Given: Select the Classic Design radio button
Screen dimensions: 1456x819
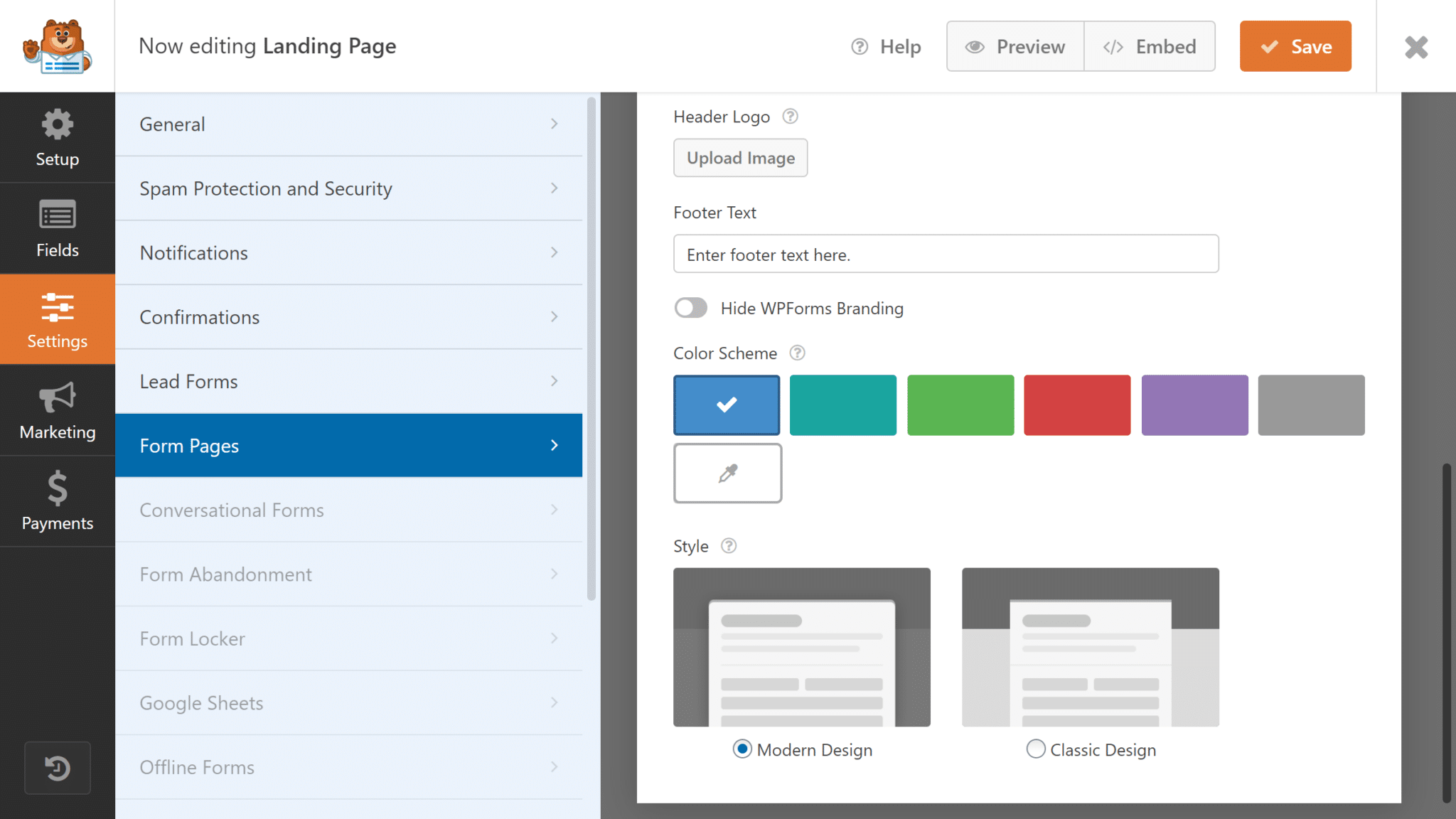Looking at the screenshot, I should click(x=1035, y=749).
